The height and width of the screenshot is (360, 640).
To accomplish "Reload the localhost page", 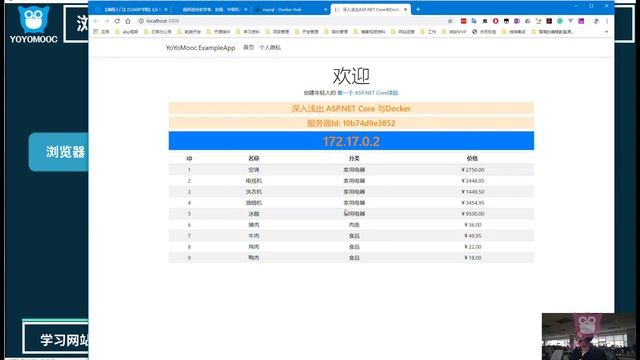I will coord(117,21).
